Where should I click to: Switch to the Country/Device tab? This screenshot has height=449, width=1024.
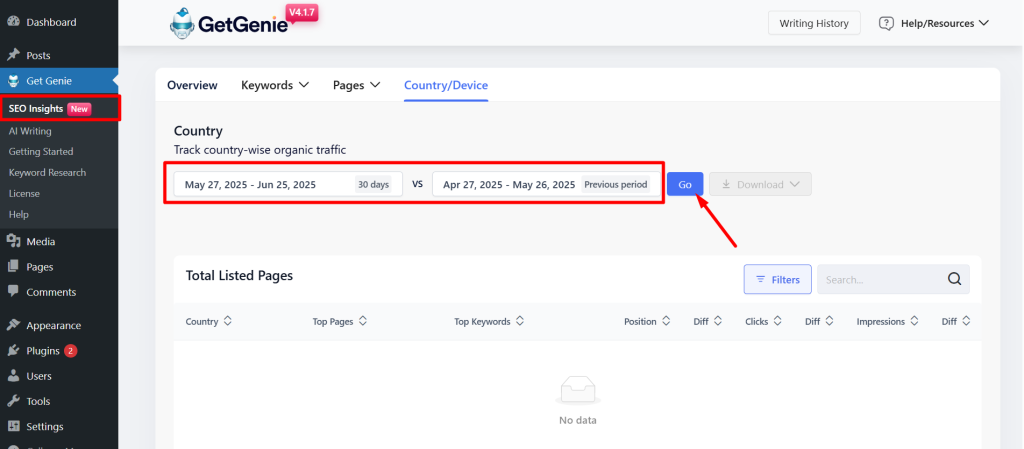[446, 85]
